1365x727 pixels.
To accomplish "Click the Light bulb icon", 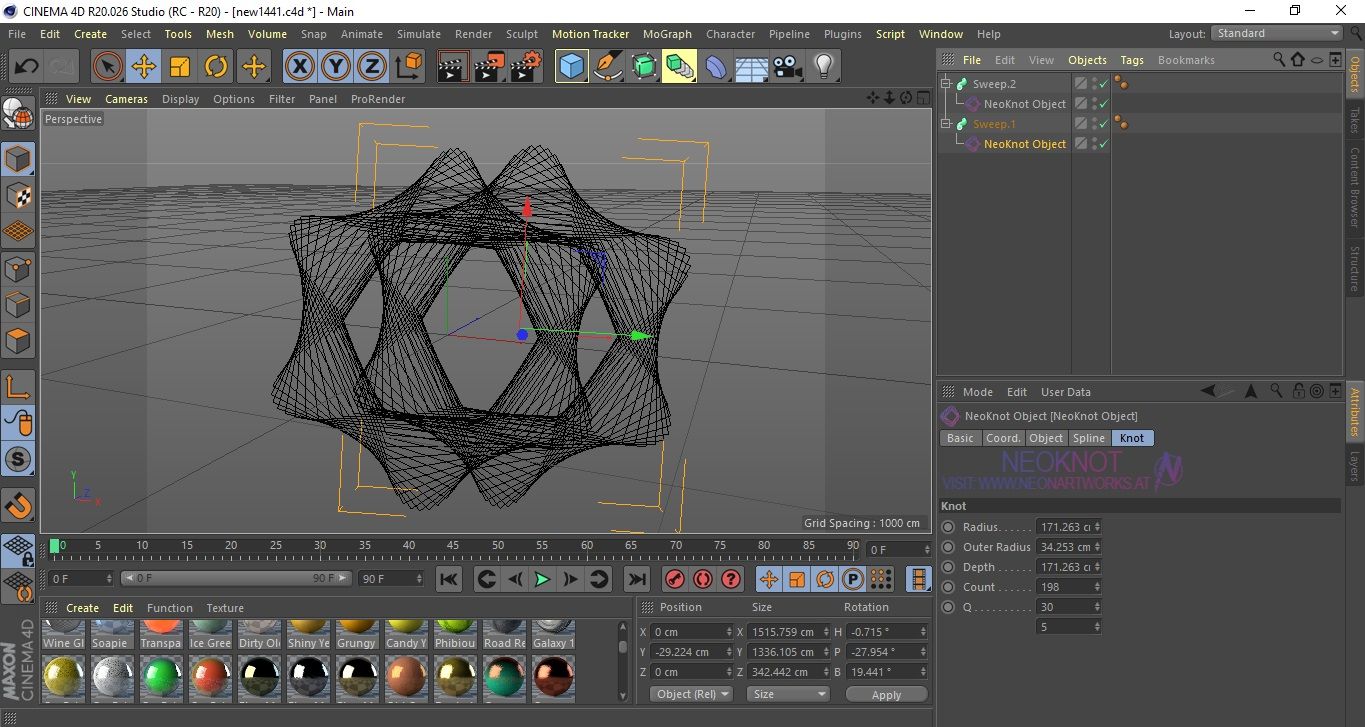I will [x=823, y=67].
